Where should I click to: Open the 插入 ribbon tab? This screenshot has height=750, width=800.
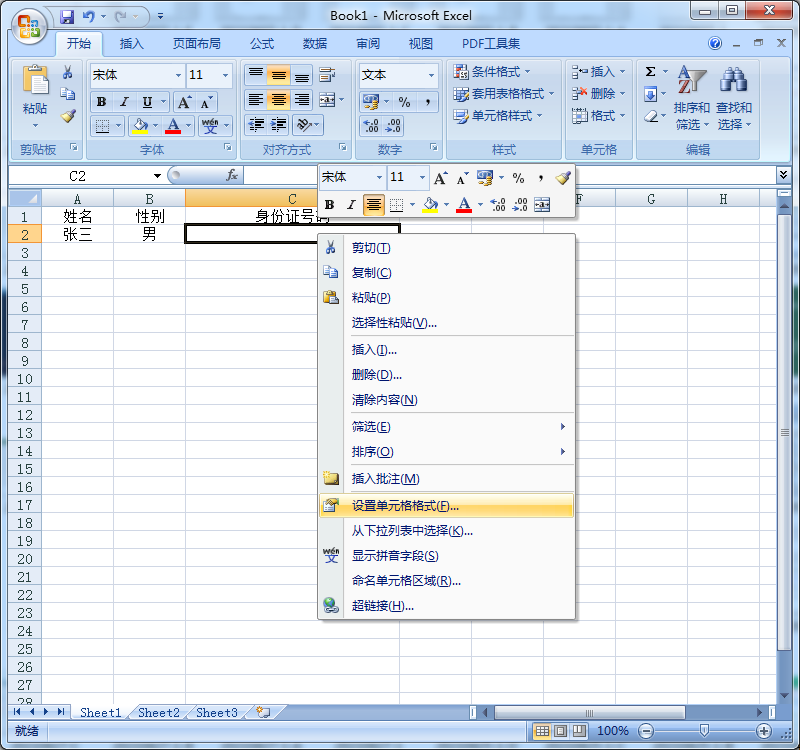pyautogui.click(x=132, y=44)
